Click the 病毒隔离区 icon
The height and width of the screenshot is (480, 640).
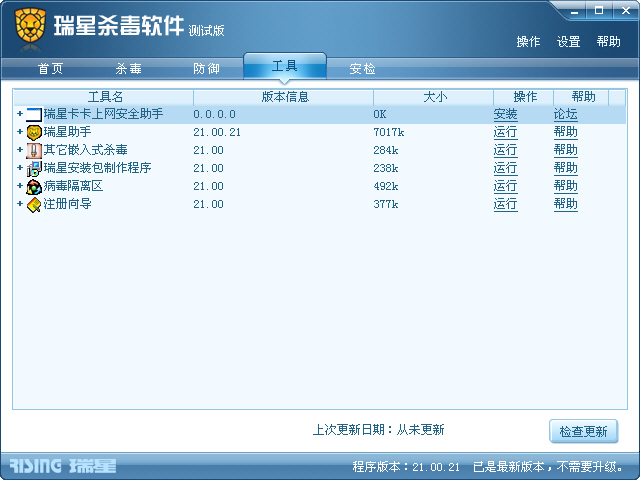pos(34,187)
